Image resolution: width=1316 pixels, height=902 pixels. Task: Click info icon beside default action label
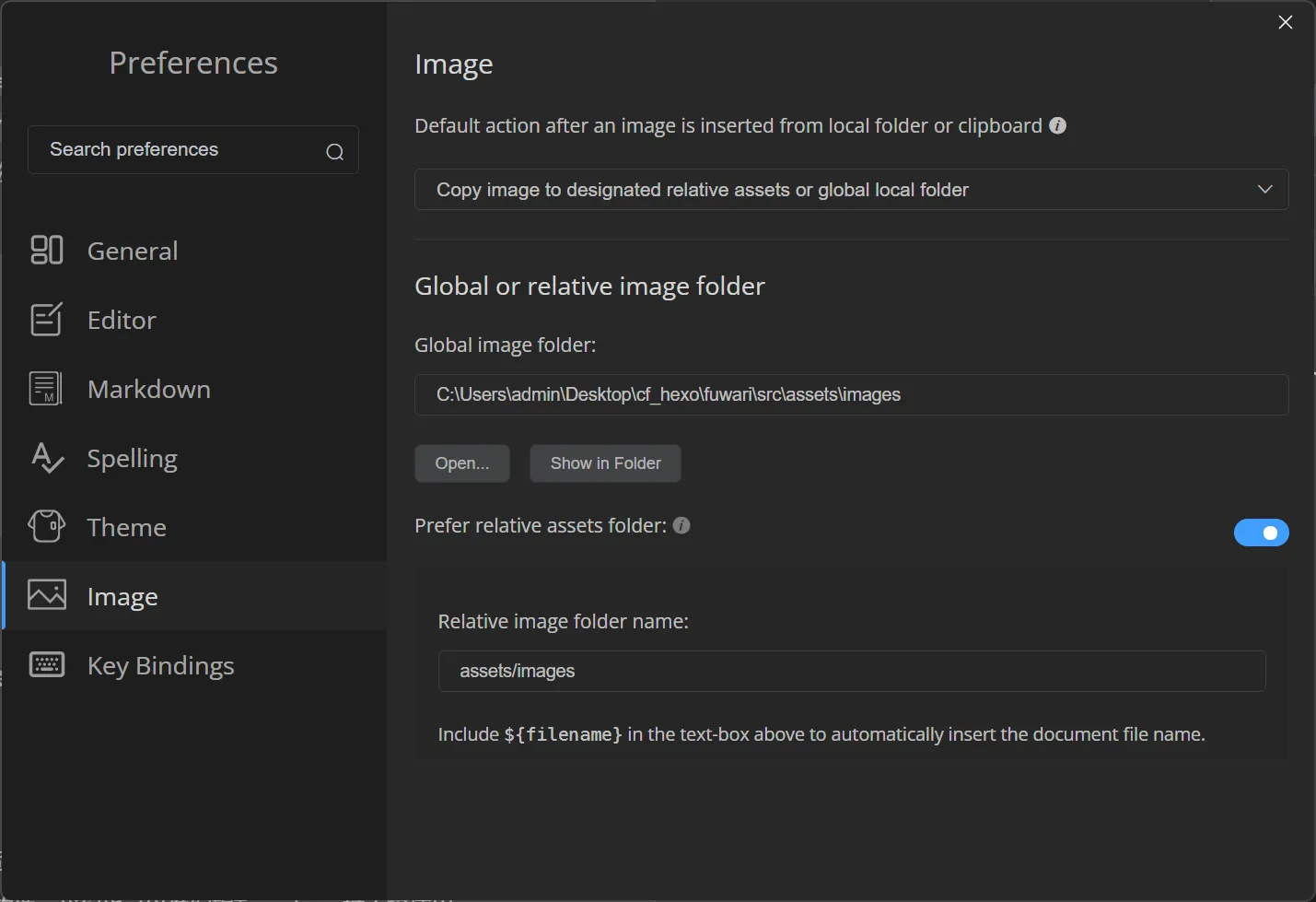(1058, 125)
